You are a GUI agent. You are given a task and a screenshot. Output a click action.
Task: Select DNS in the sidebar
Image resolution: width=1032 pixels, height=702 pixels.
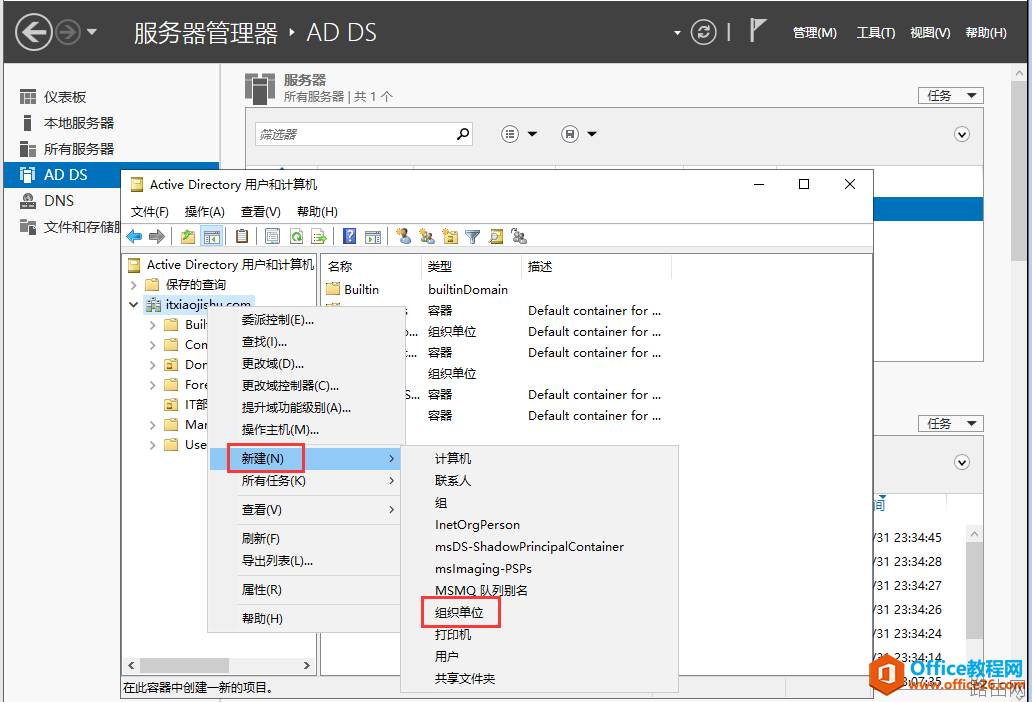pyautogui.click(x=59, y=201)
